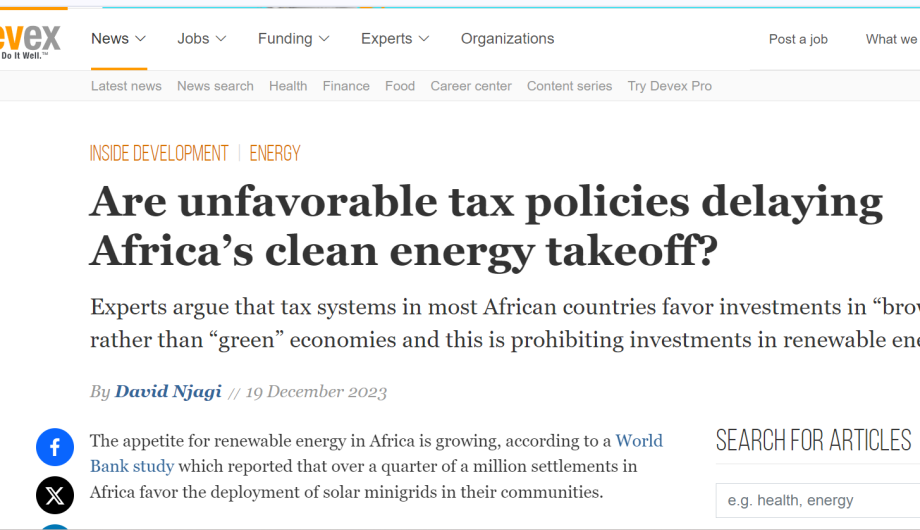Select the Food news category
920x530 pixels.
[x=400, y=86]
